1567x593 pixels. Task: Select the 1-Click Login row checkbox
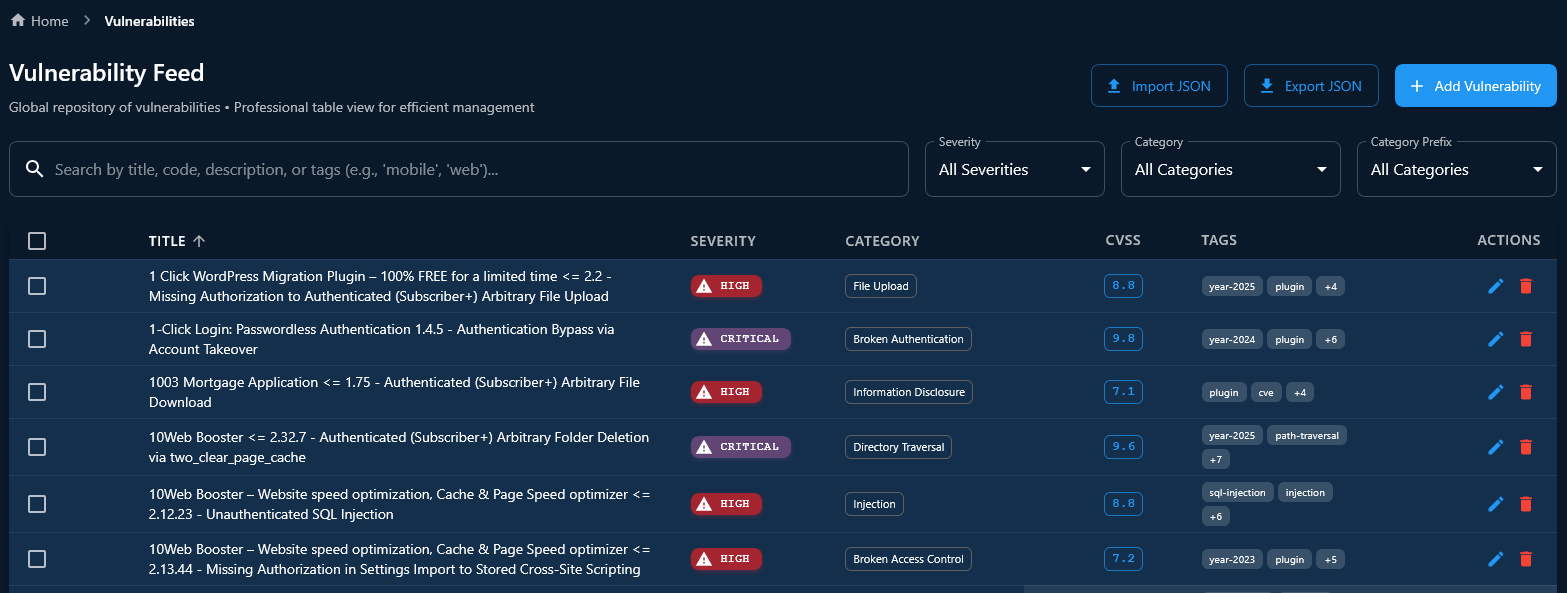pos(37,339)
